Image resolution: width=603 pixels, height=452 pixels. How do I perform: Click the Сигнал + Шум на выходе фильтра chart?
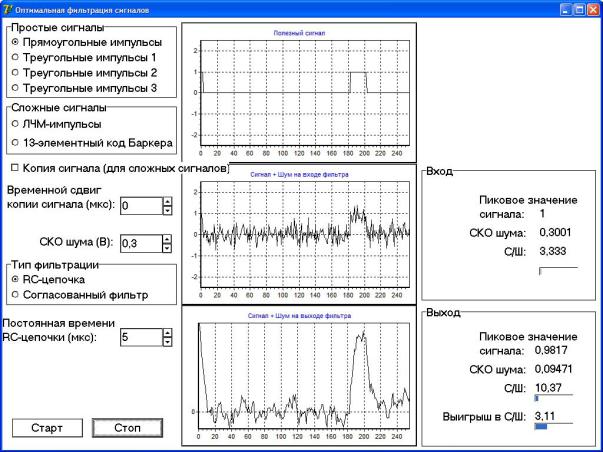pyautogui.click(x=299, y=375)
